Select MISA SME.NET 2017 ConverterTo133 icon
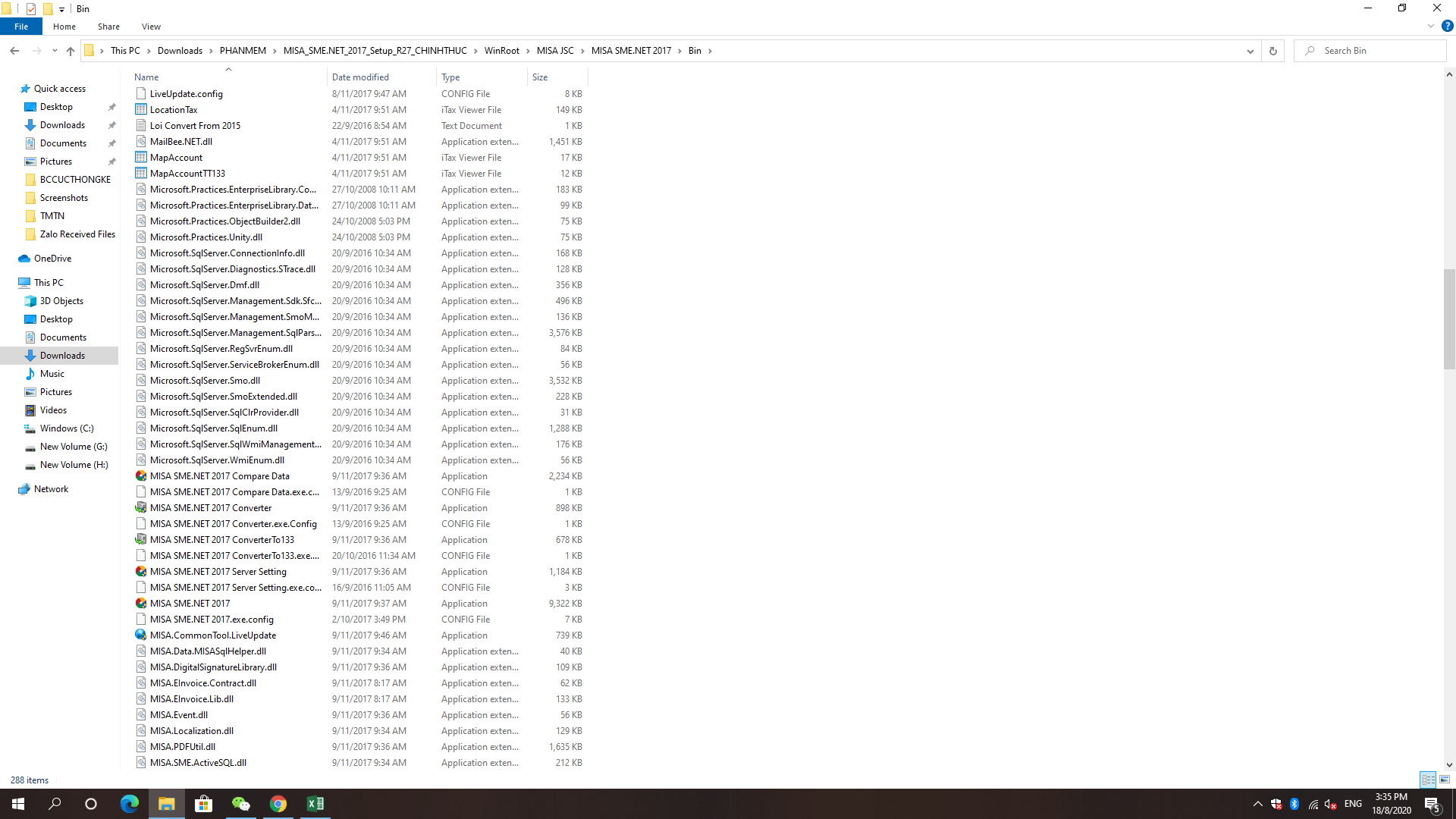 click(141, 540)
